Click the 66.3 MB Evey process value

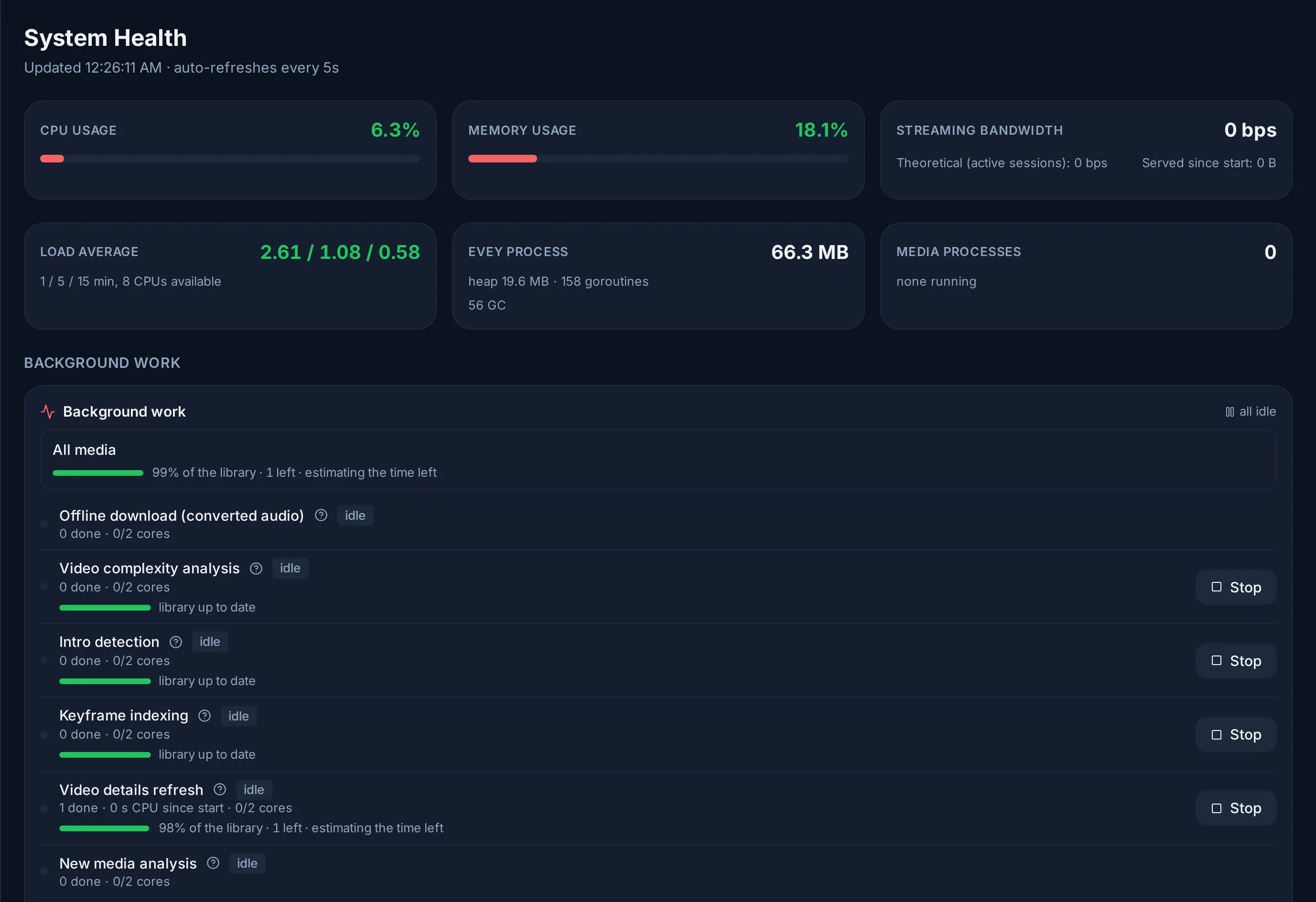point(810,252)
